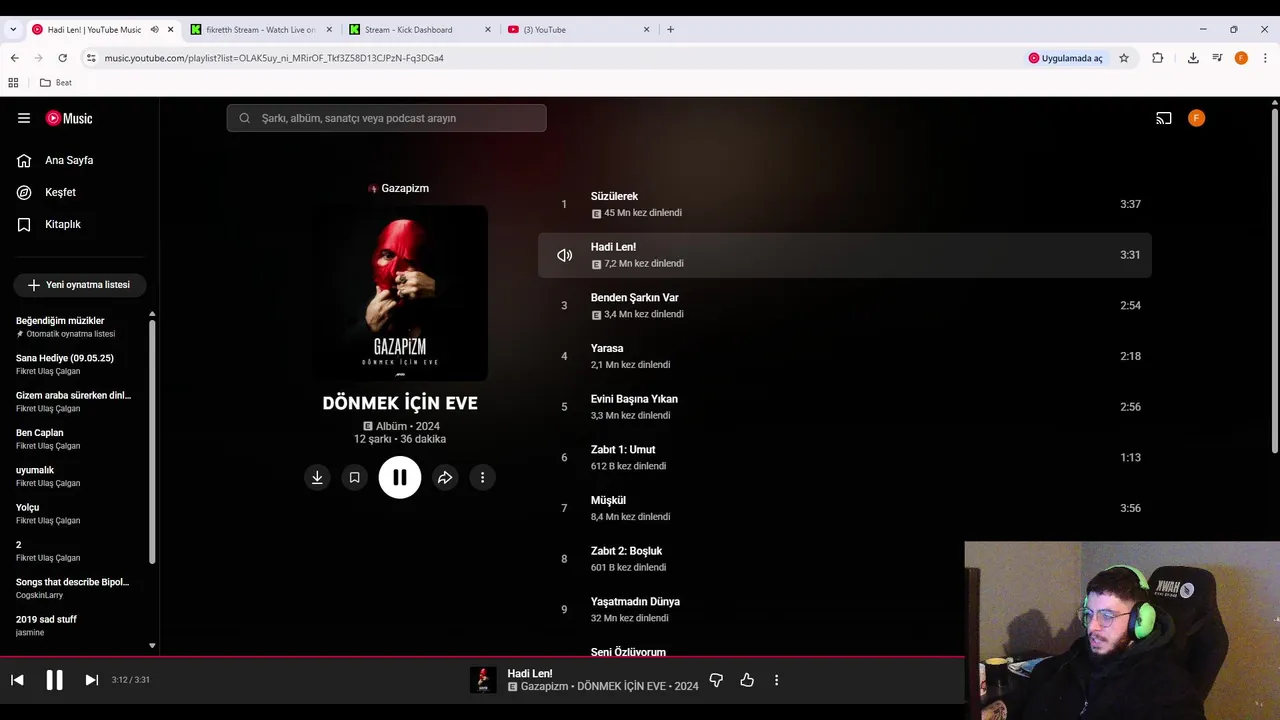Screen dimensions: 1280x720
Task: Save album to library bookmark icon
Action: point(354,477)
